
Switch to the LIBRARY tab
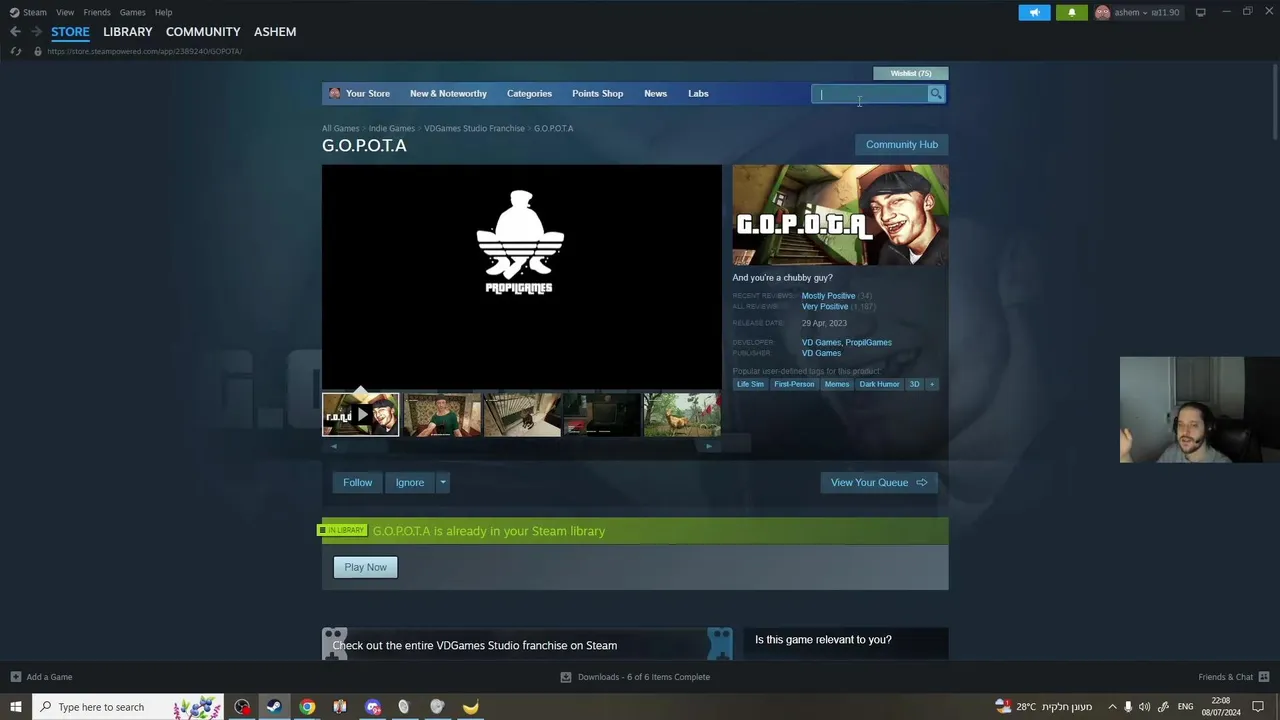point(128,32)
